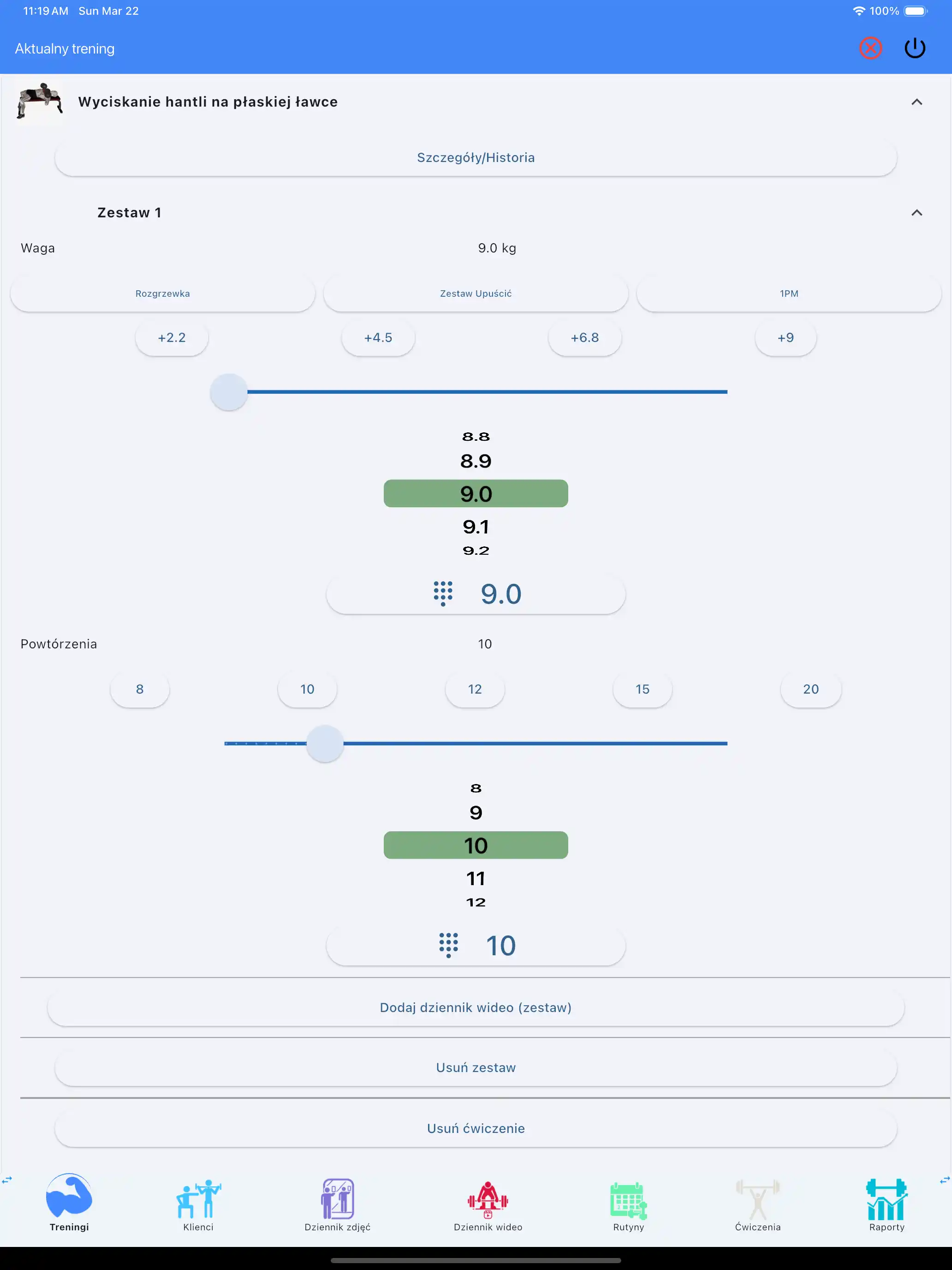952x1270 pixels.
Task: Open the keypad icon for repetitions entry
Action: (x=448, y=945)
